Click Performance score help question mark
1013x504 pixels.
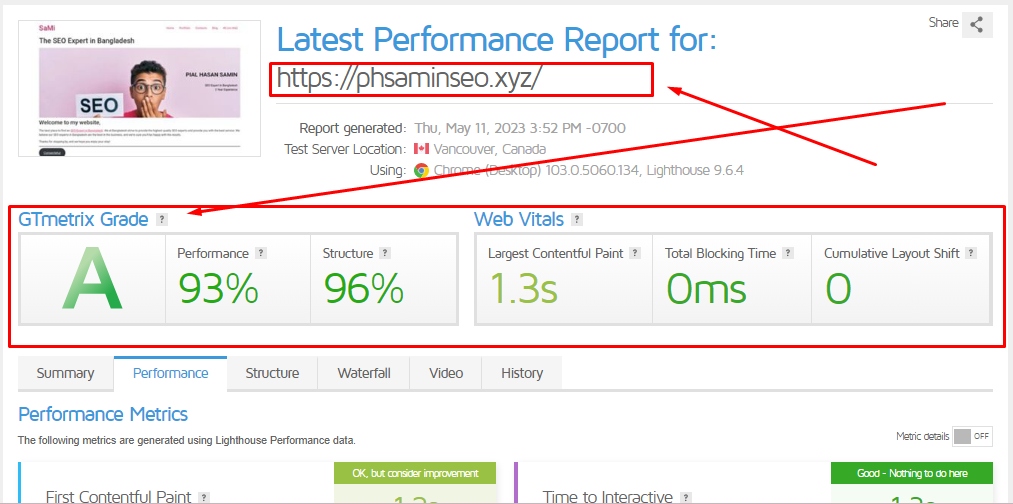click(x=260, y=253)
